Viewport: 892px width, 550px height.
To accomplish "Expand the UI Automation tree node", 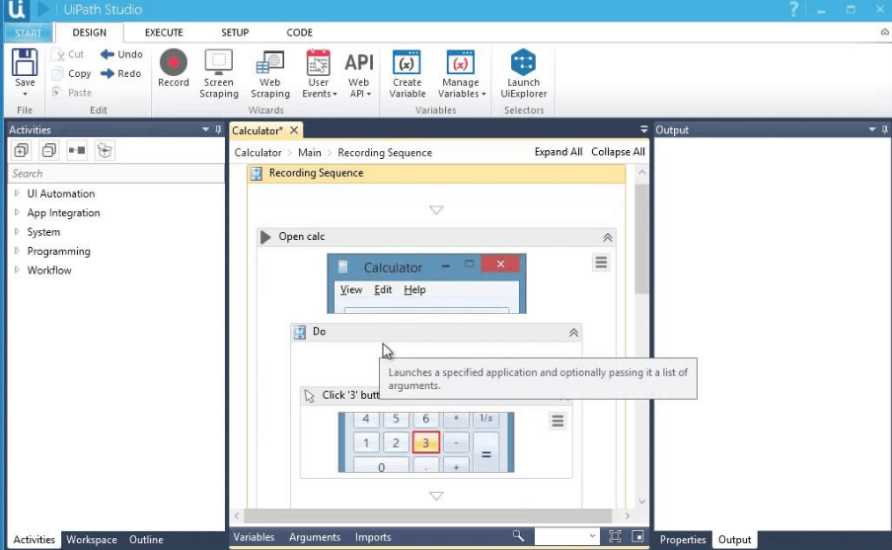I will point(16,193).
